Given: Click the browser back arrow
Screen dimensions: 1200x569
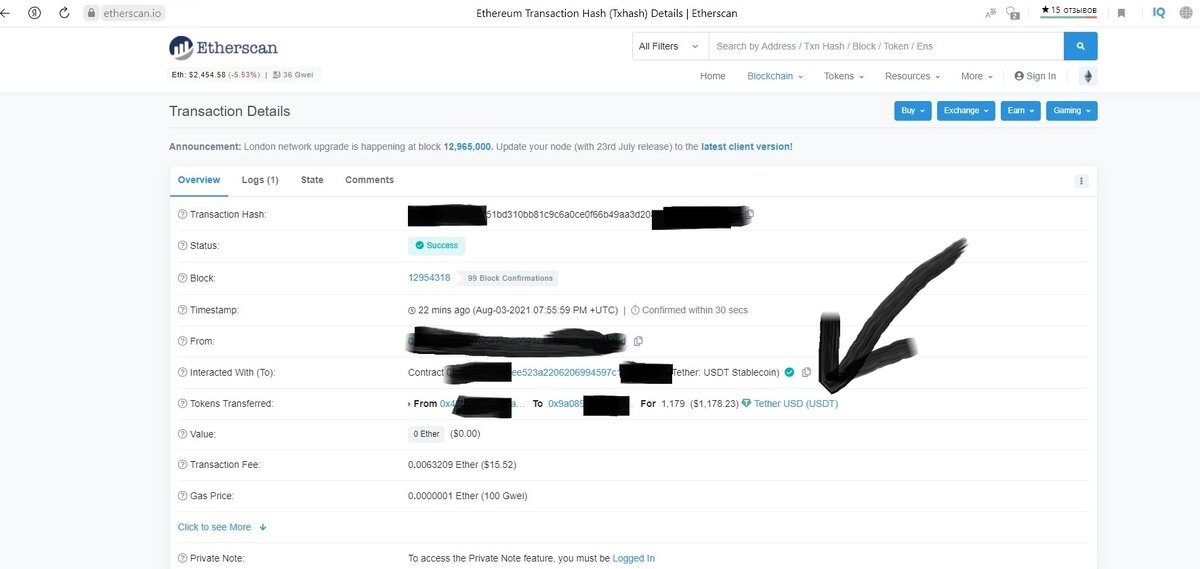Looking at the screenshot, I should click(5, 13).
